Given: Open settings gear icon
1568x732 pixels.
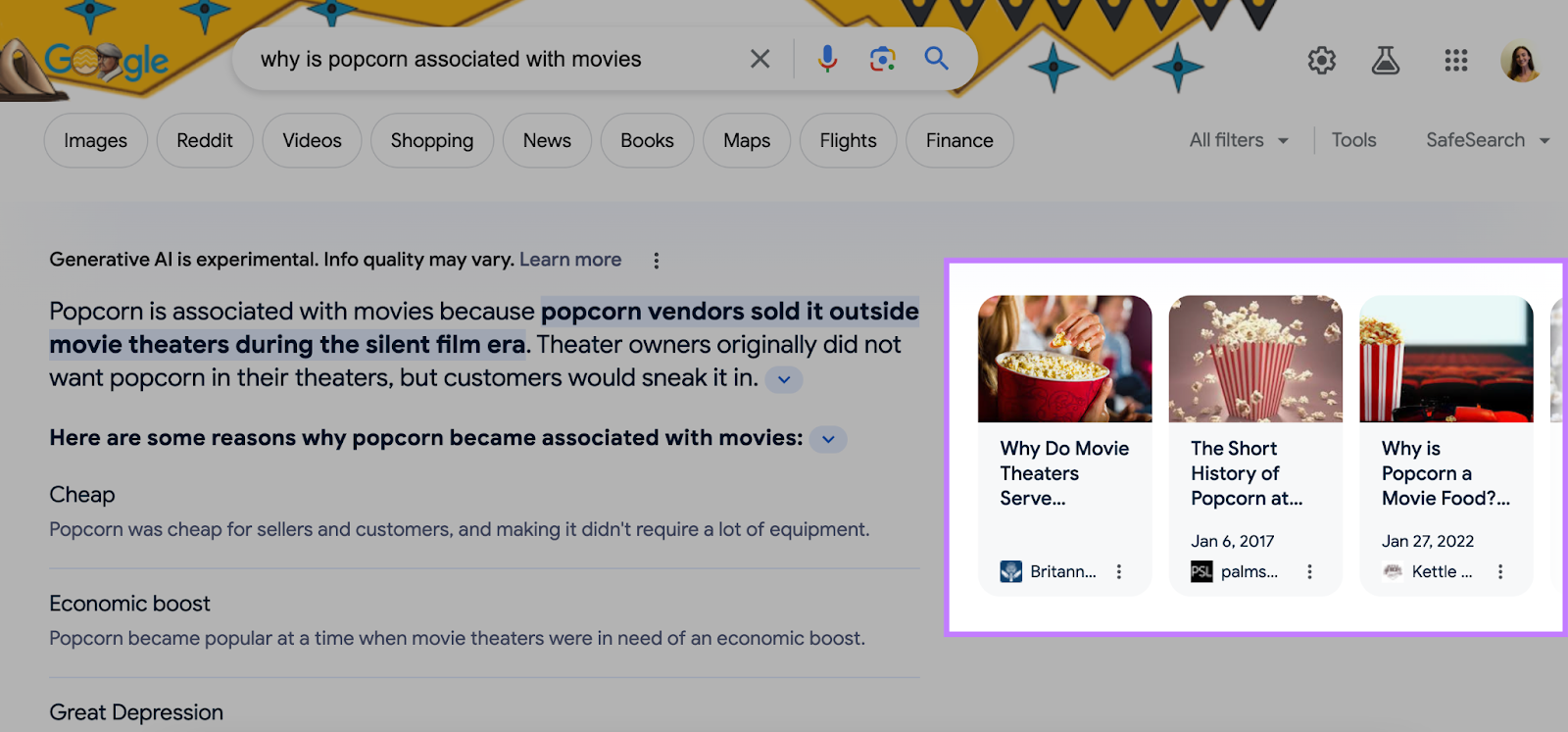Looking at the screenshot, I should pyautogui.click(x=1321, y=61).
